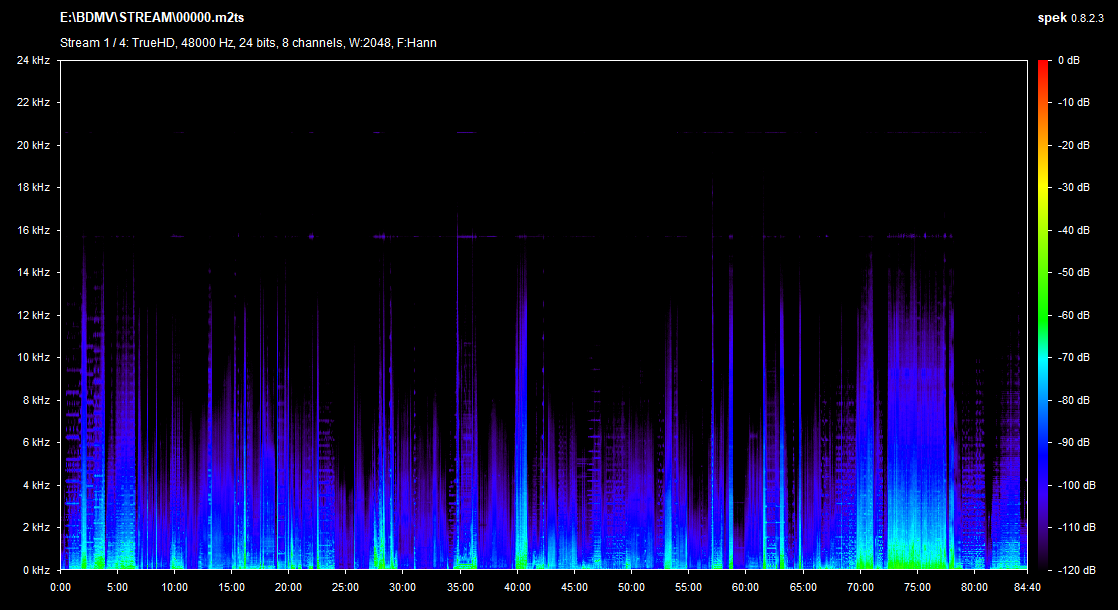Select the 40:00 time axis marker
Viewport: 1118px width, 610px height.
pos(517,587)
